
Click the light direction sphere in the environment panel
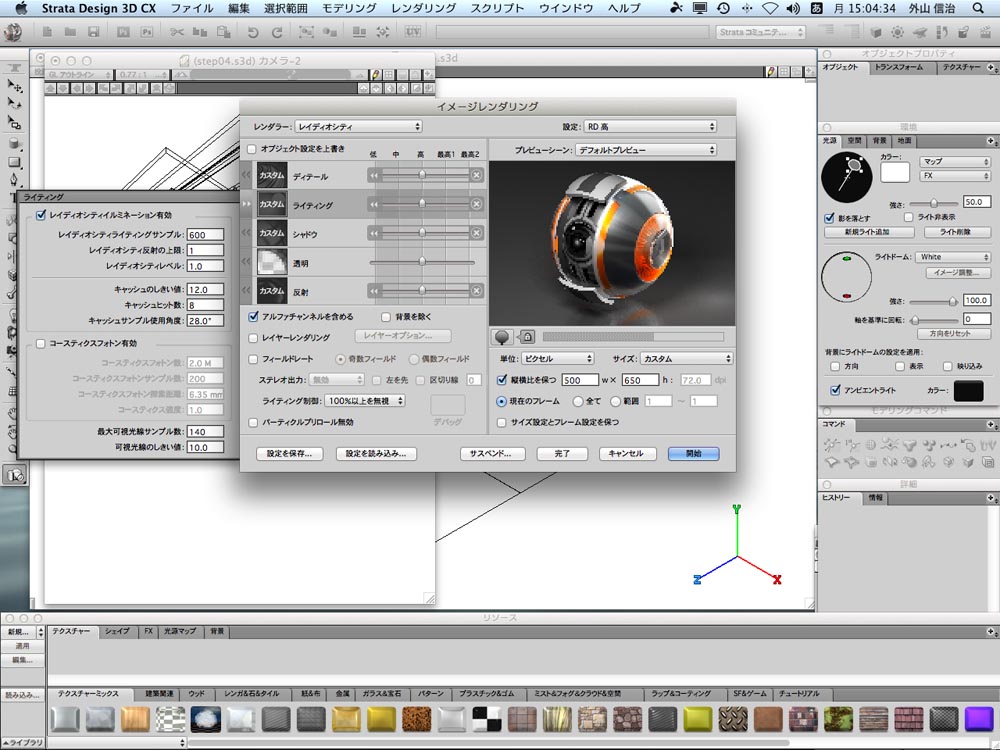pos(846,177)
